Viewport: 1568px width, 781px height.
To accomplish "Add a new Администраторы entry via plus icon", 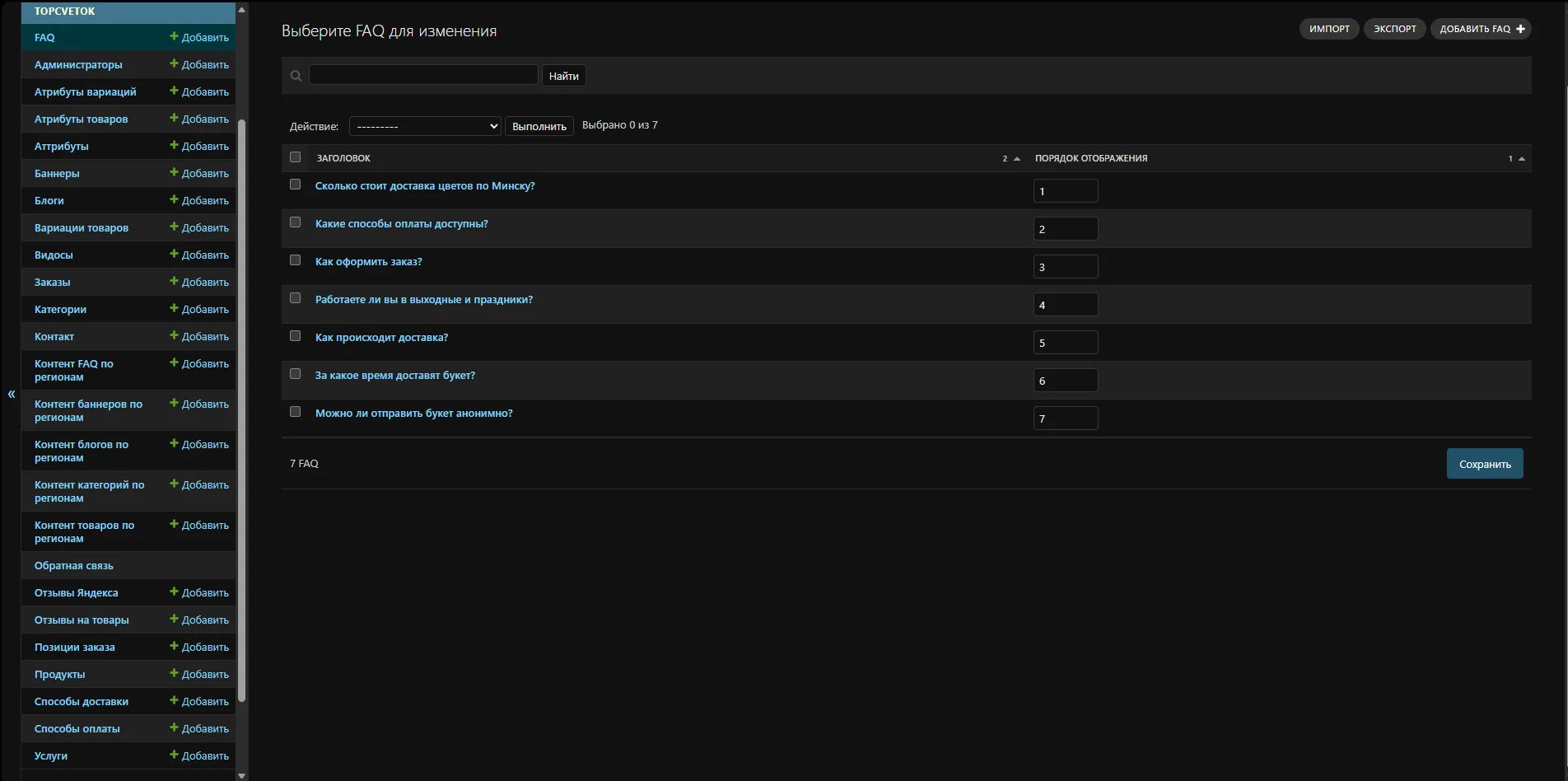I will pyautogui.click(x=174, y=63).
